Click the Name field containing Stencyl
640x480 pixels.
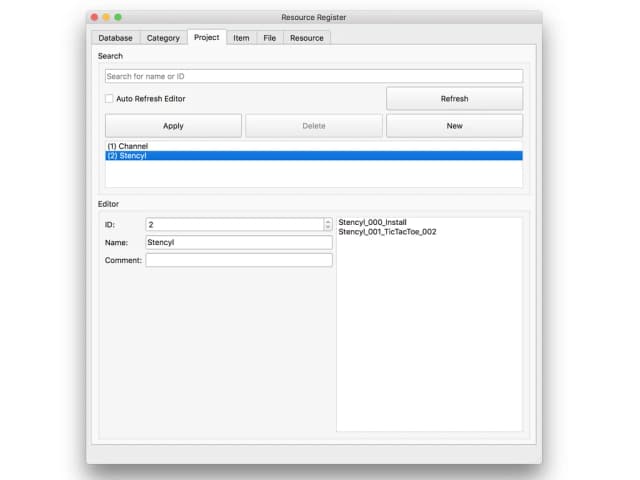pos(239,242)
